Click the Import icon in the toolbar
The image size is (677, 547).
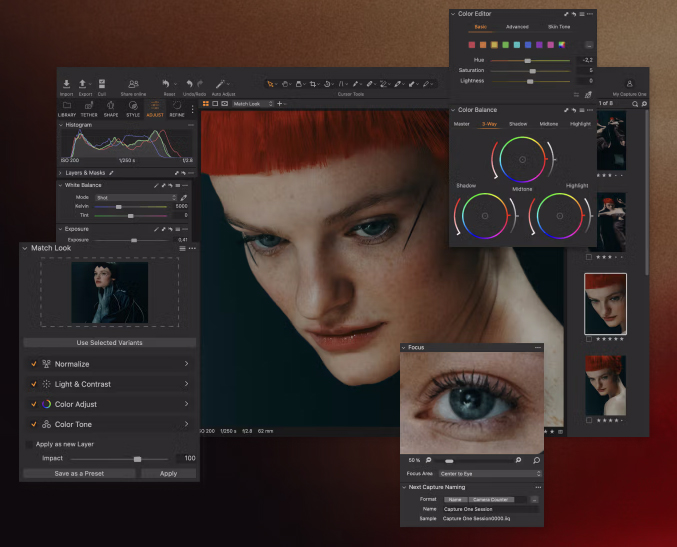coord(66,85)
